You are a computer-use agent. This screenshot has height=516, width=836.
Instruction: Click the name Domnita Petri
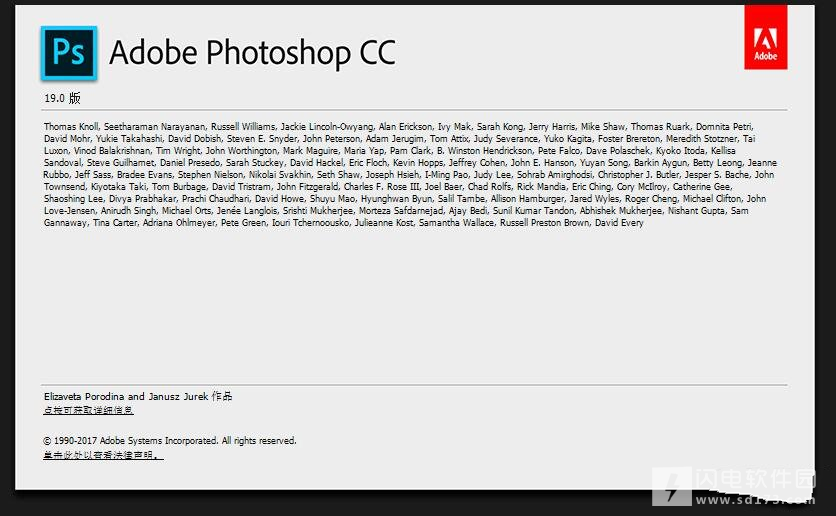point(724,127)
